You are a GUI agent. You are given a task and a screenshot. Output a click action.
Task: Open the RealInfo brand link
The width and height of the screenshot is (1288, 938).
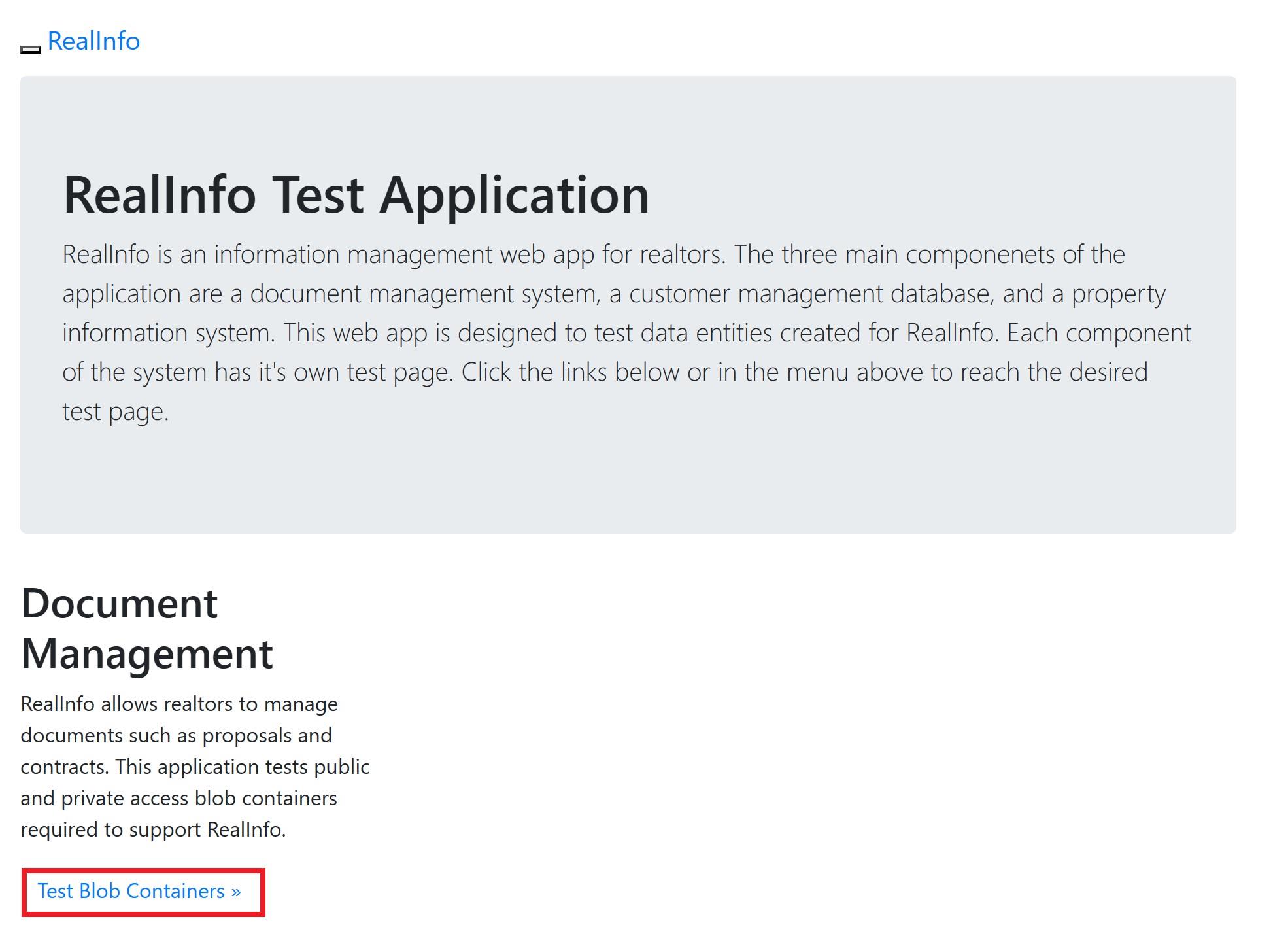click(93, 41)
